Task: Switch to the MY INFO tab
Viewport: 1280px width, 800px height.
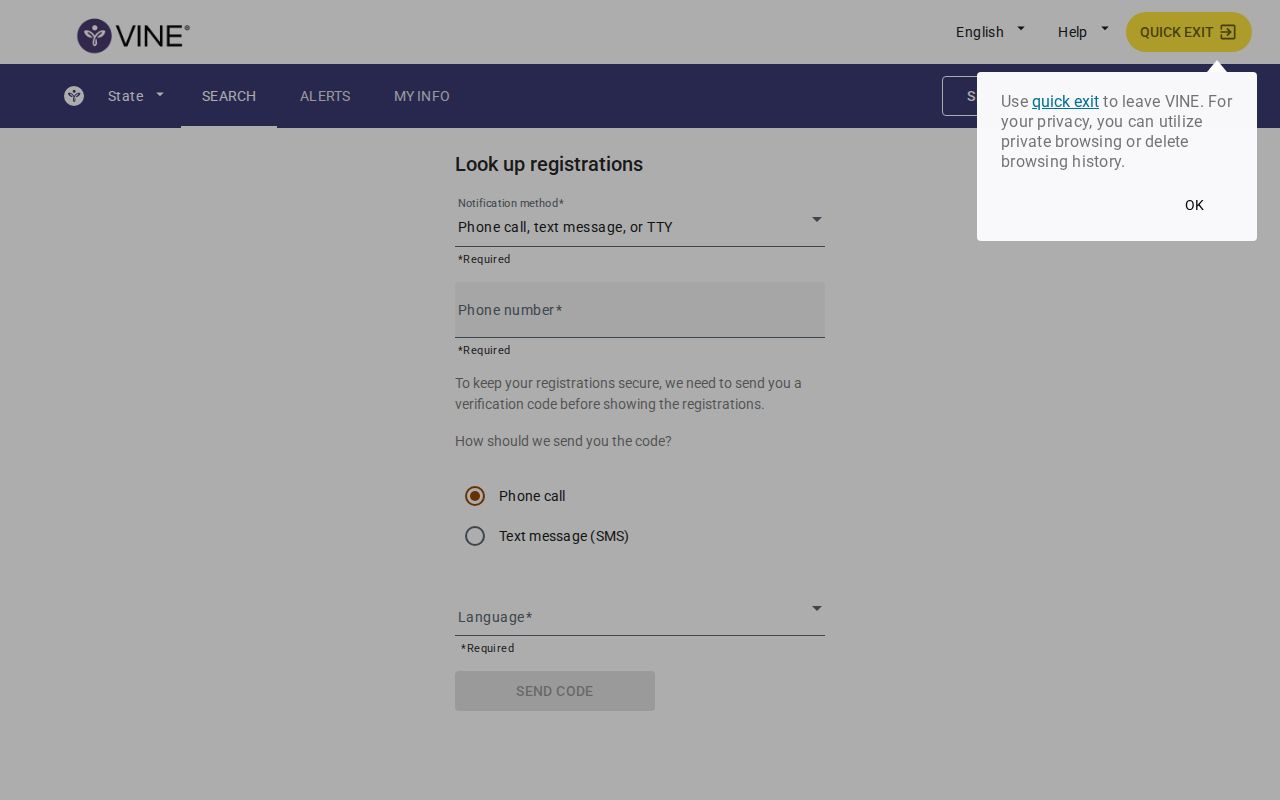Action: [422, 96]
